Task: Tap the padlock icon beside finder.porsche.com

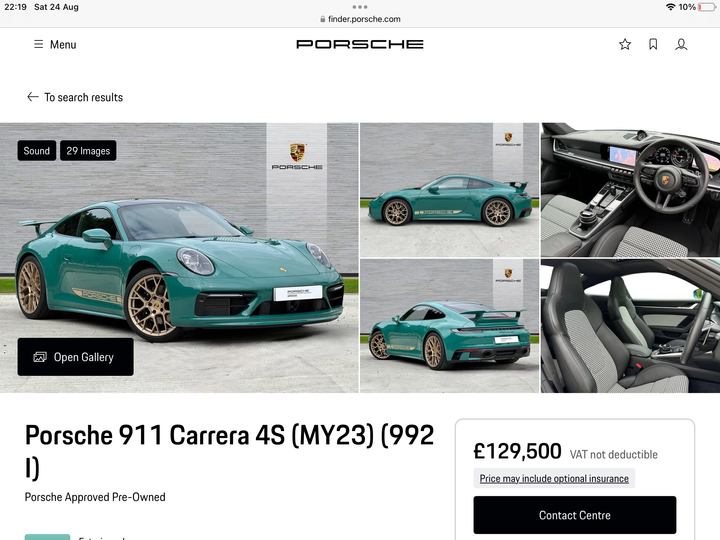Action: coord(323,19)
